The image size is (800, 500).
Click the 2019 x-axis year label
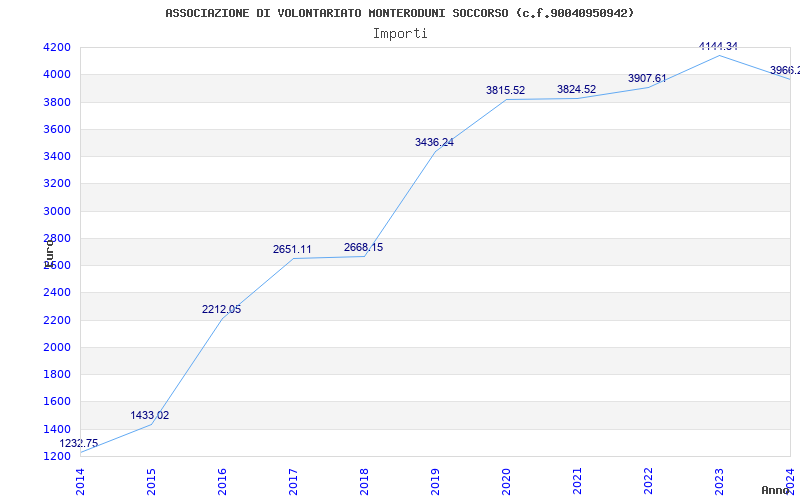pyautogui.click(x=435, y=482)
